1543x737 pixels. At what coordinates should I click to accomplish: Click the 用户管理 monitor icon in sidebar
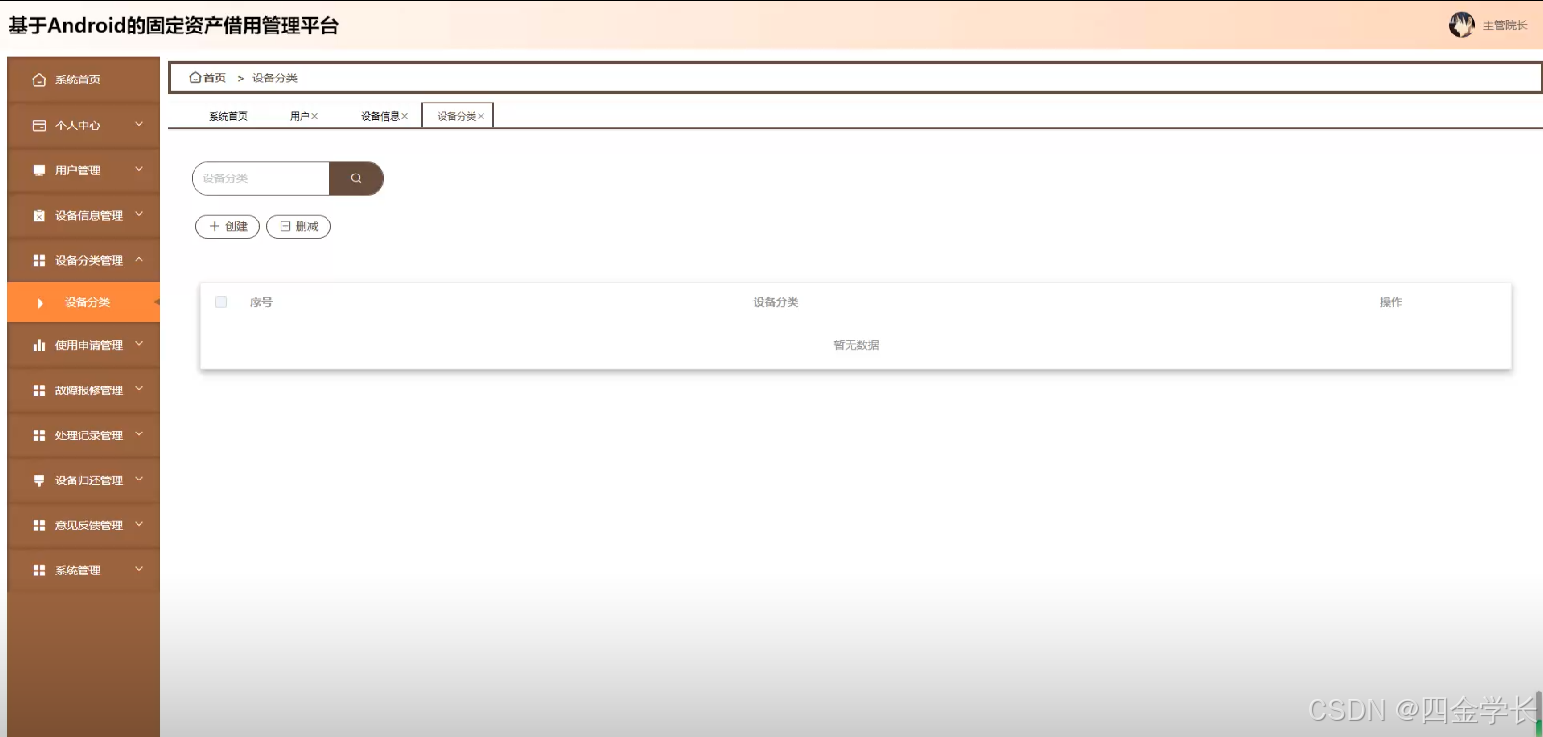(40, 171)
